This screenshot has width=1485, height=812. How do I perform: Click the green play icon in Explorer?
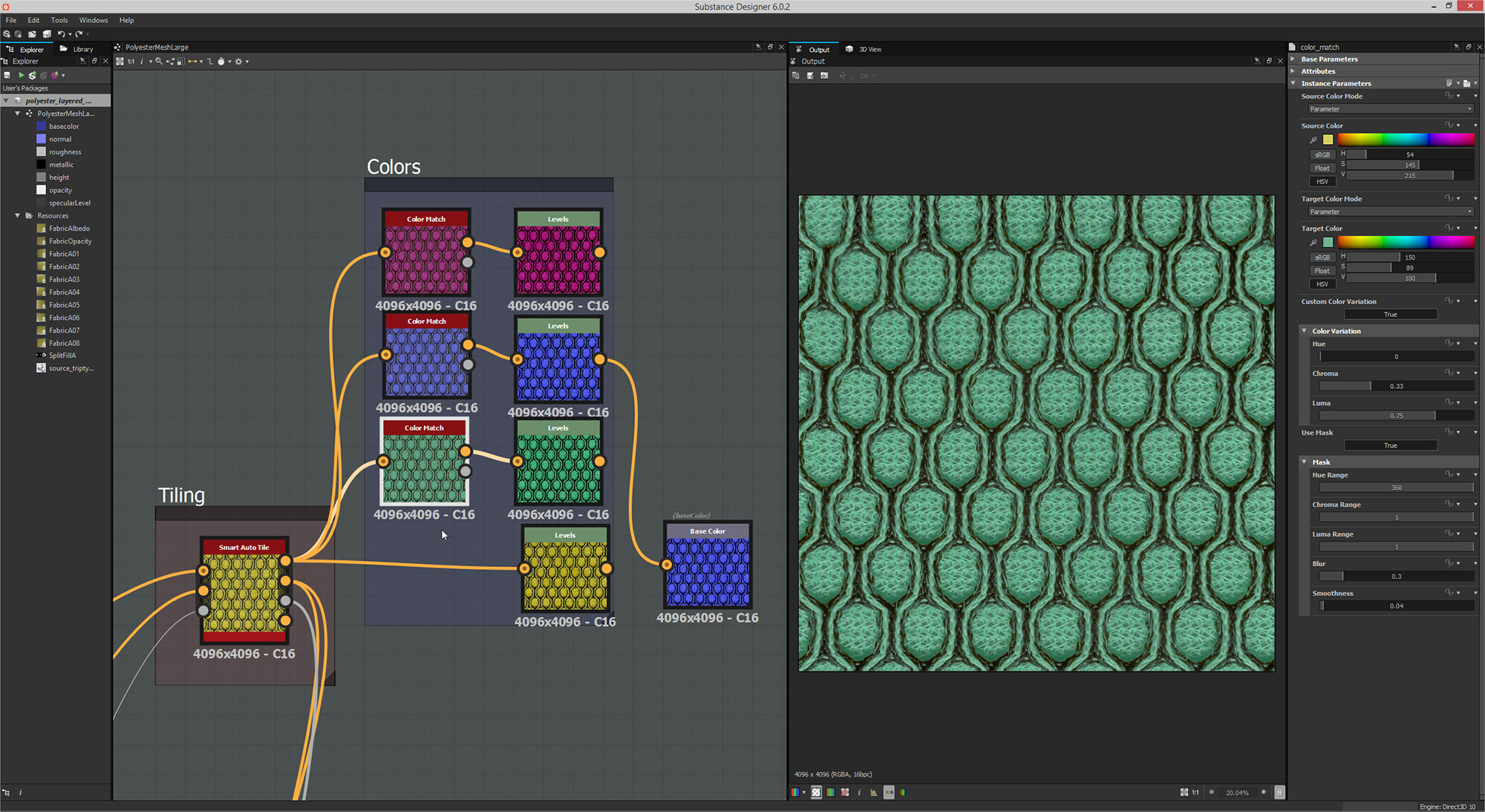tap(22, 75)
